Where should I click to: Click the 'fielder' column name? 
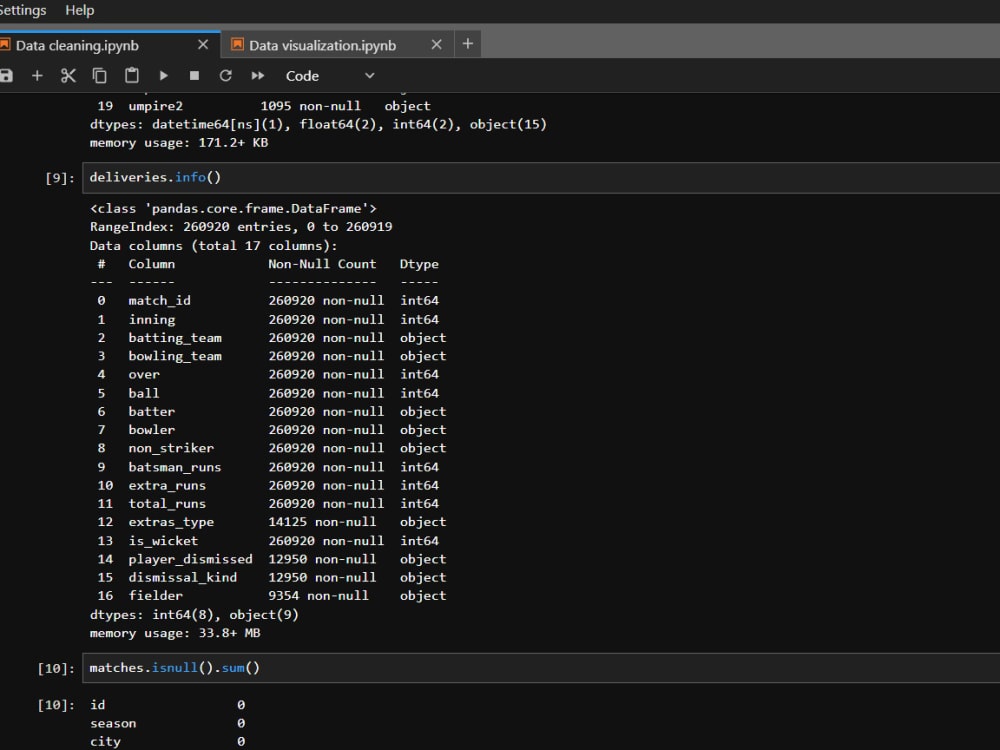(155, 595)
